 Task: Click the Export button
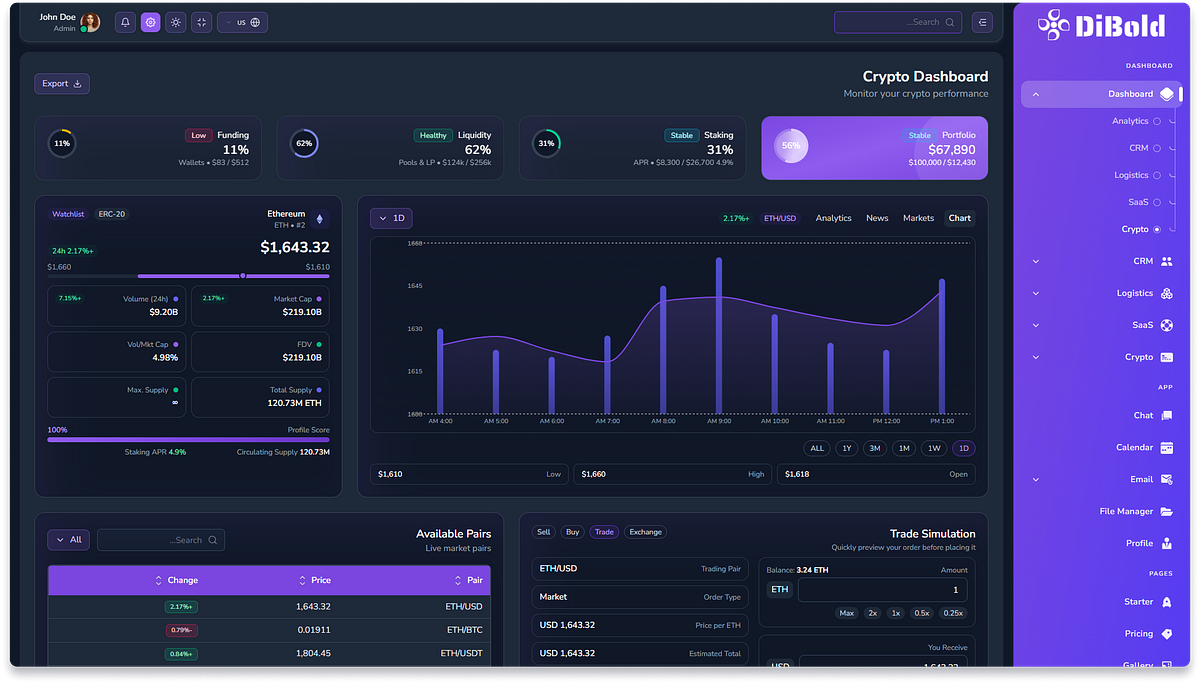click(x=62, y=84)
